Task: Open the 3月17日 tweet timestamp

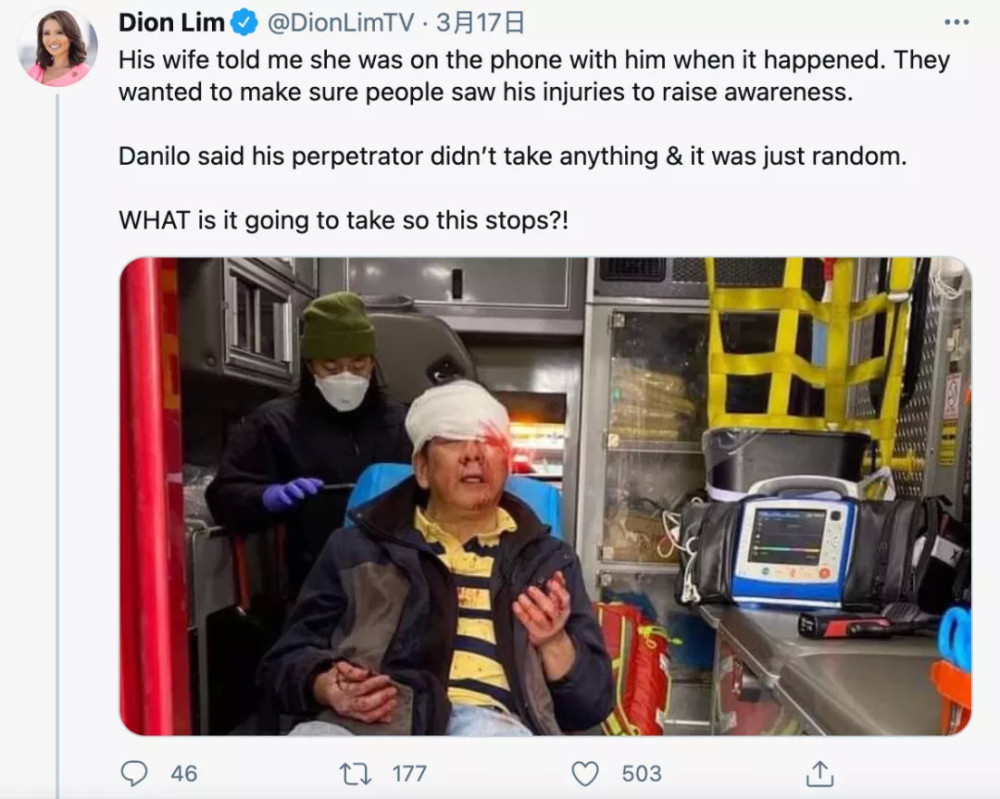Action: point(480,23)
